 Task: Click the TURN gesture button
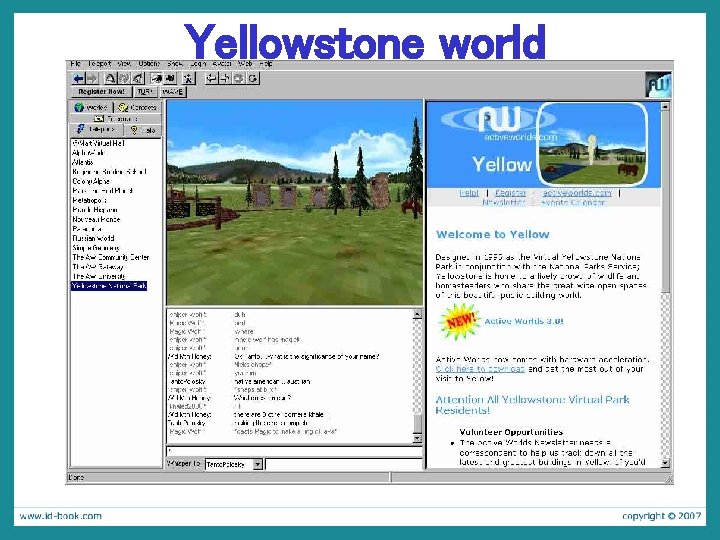[x=145, y=92]
